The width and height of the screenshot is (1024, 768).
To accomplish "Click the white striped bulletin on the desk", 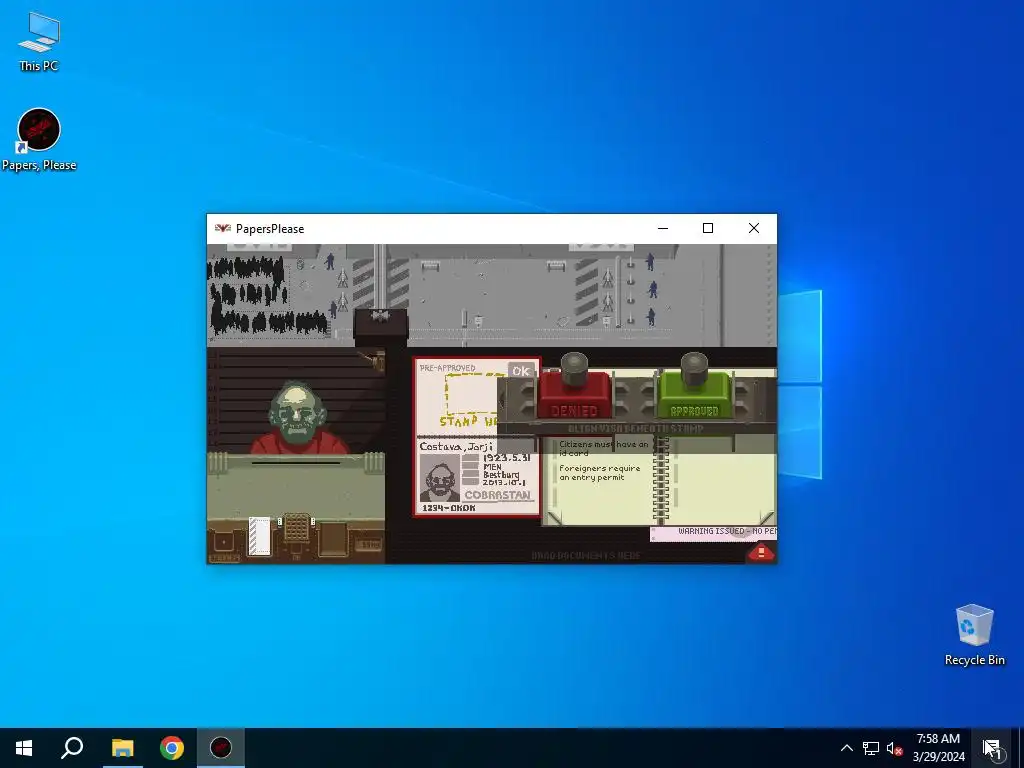I will tap(259, 536).
